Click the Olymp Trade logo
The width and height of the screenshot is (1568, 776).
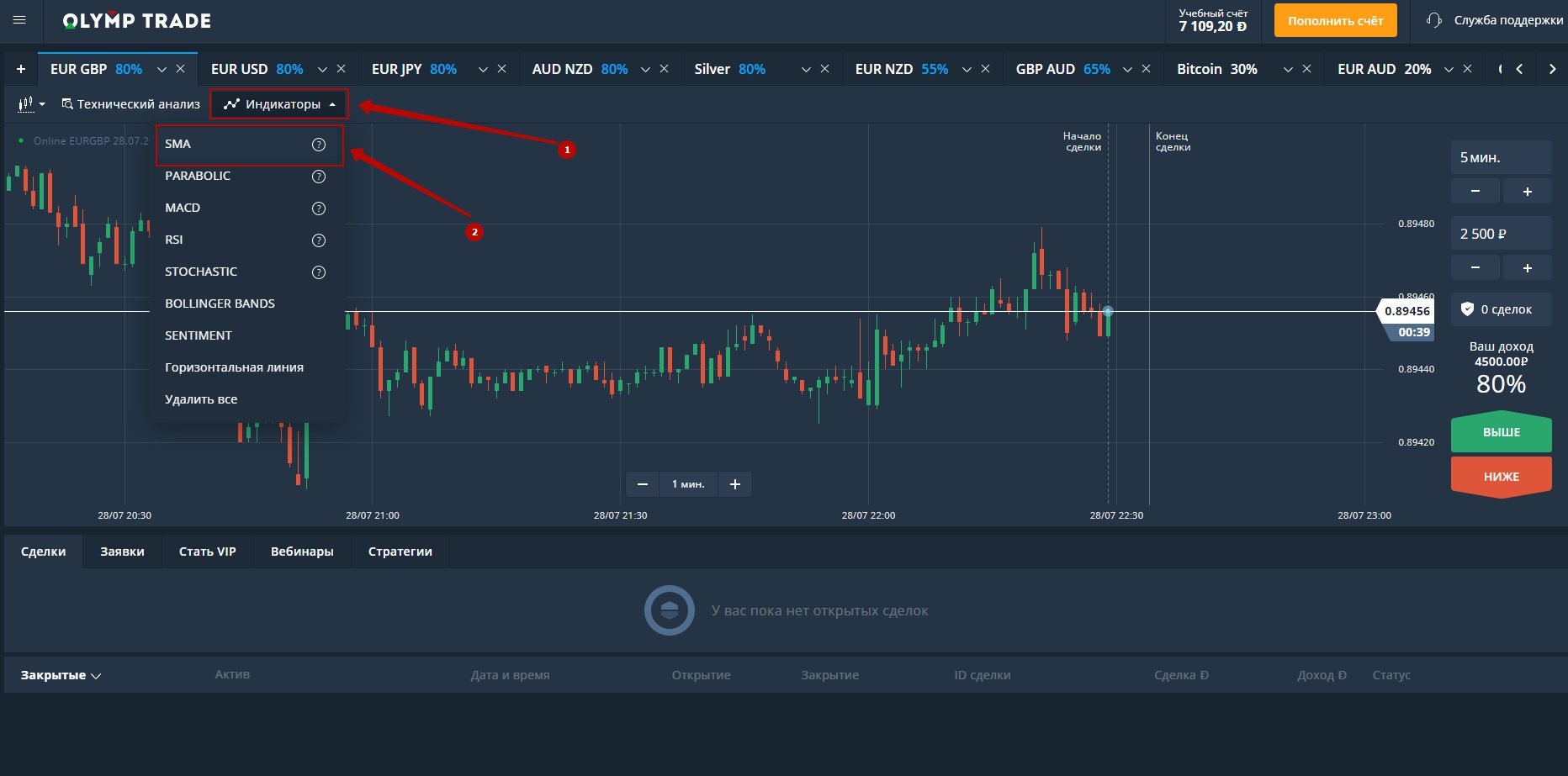(136, 21)
